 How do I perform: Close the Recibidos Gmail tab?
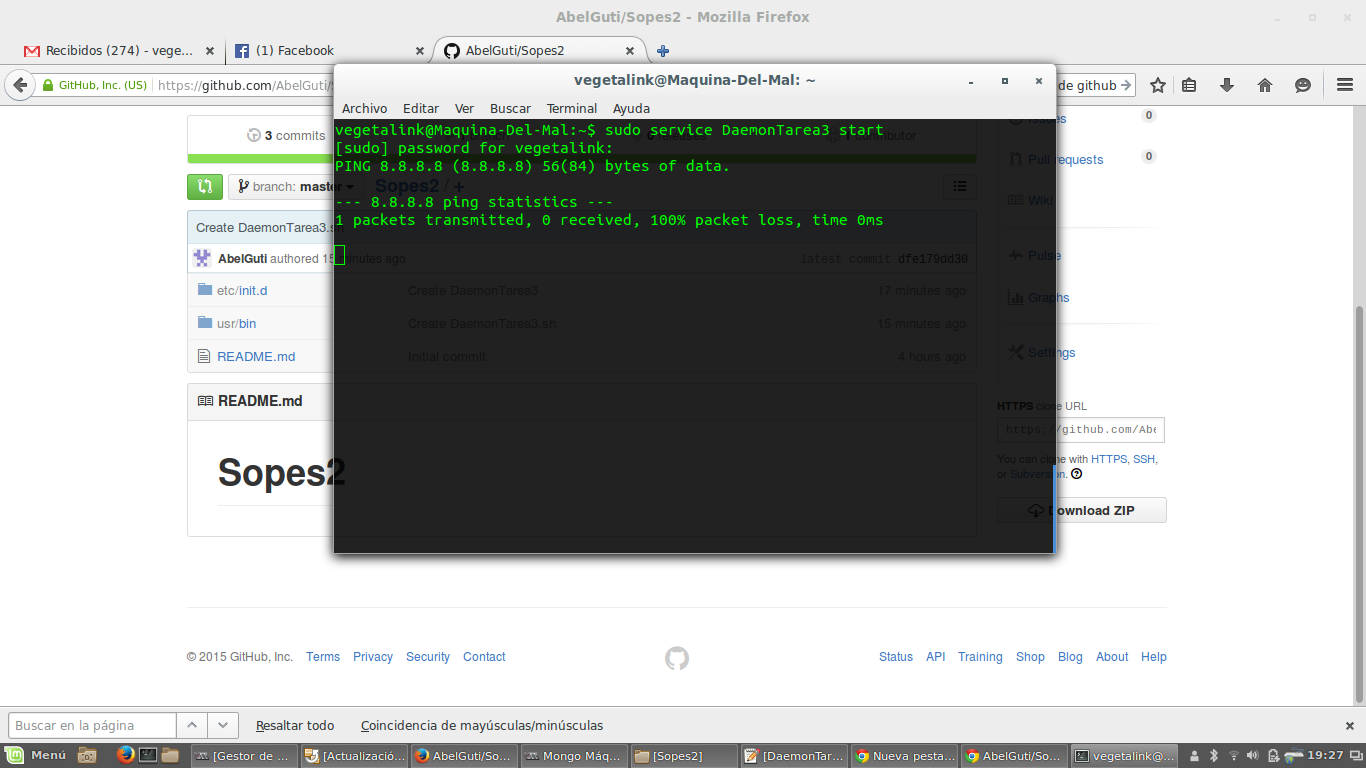pos(210,51)
